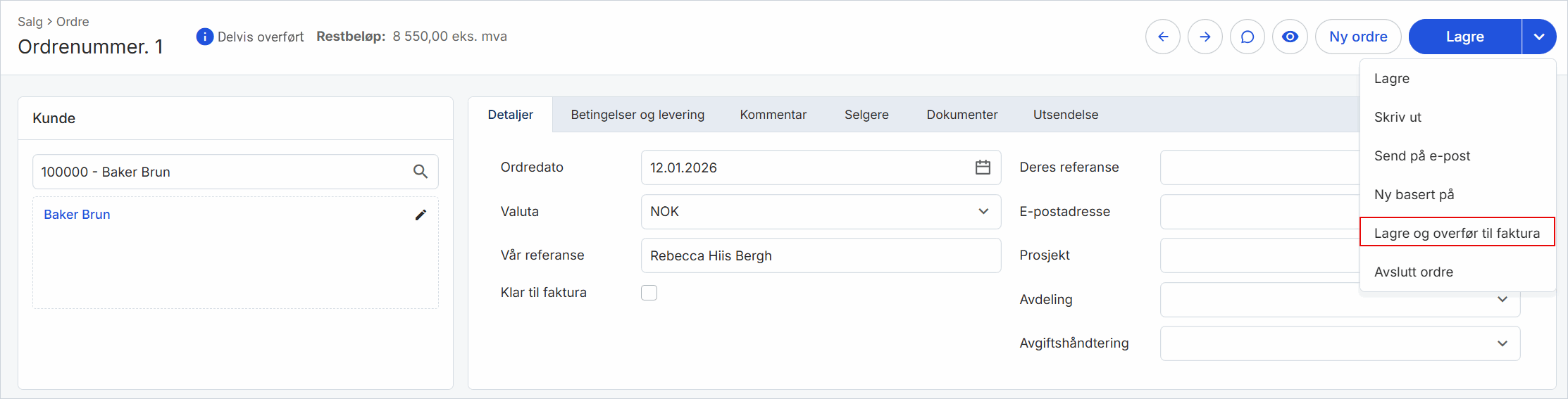Open the Dokumenter tab

[x=962, y=115]
